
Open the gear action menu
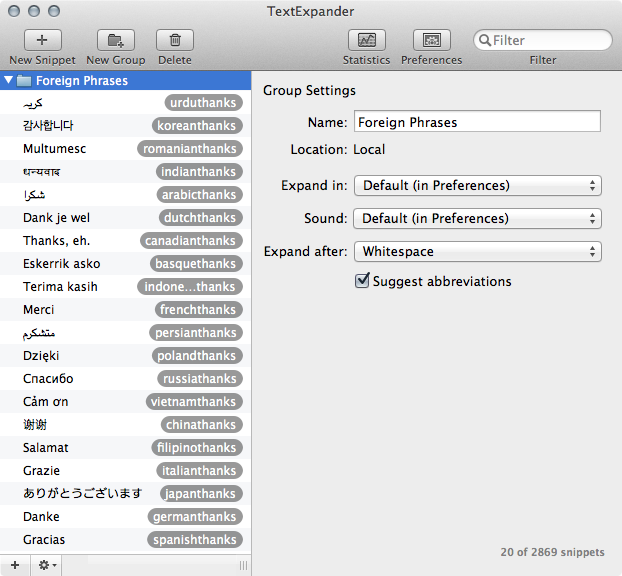pyautogui.click(x=46, y=565)
